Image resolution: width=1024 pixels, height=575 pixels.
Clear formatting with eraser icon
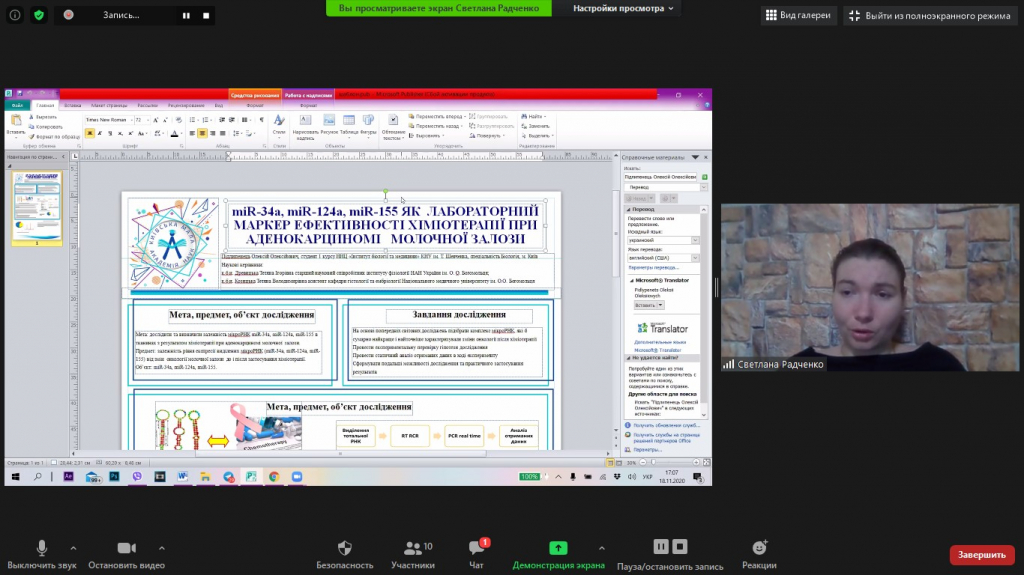click(179, 120)
